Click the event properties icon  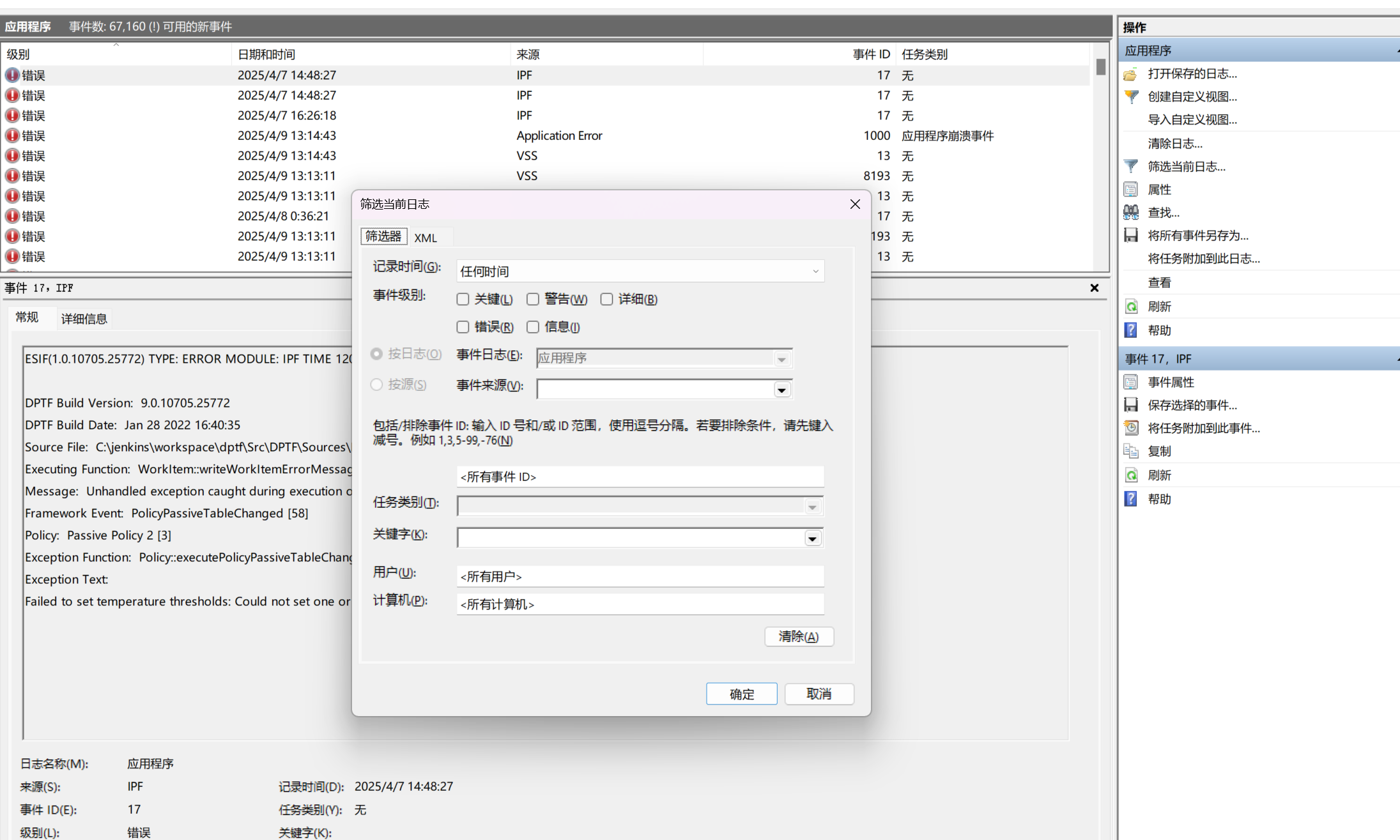point(1130,382)
